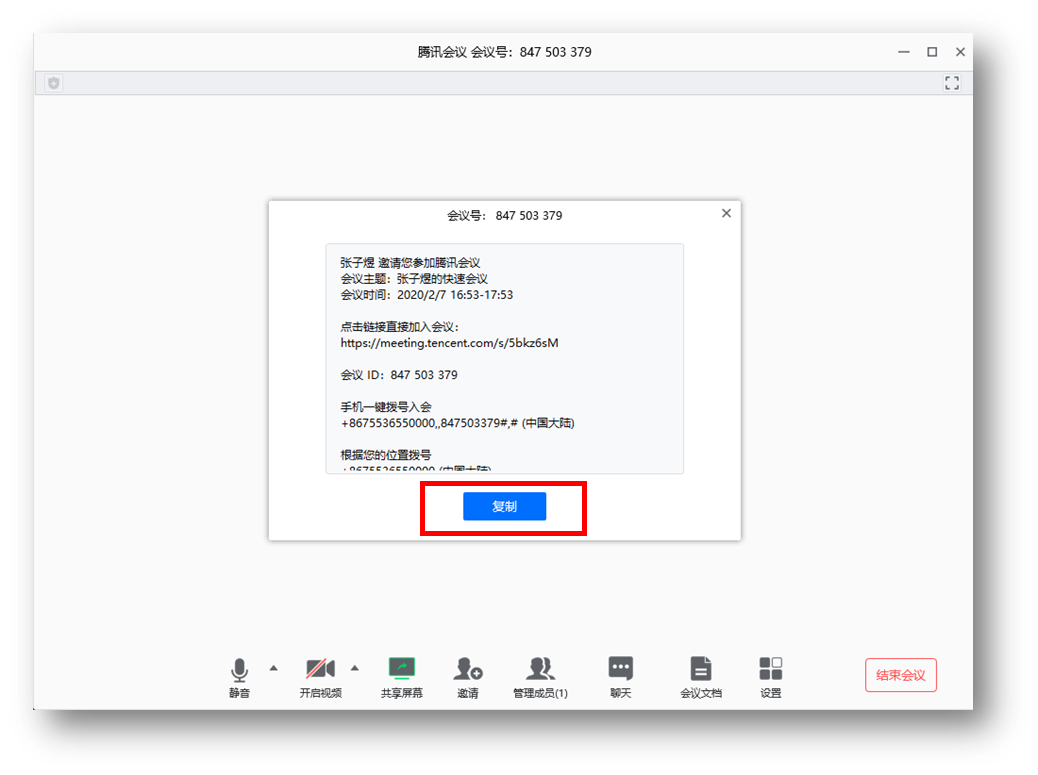
Task: Click the text 根据您的位置拨号
Action: click(x=386, y=455)
